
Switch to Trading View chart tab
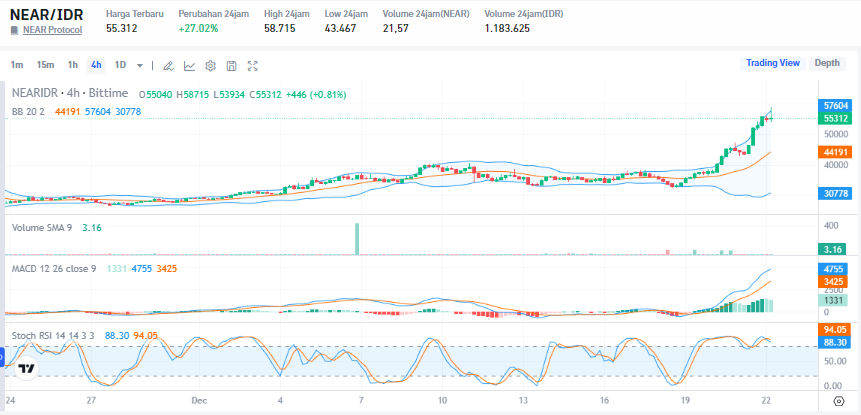pyautogui.click(x=773, y=63)
